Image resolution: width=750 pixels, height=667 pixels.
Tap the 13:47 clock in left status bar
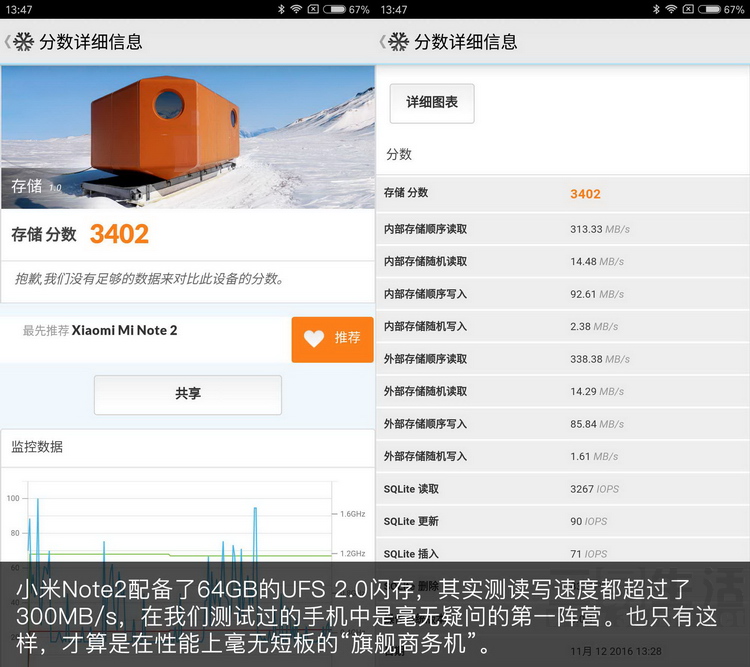coord(19,10)
